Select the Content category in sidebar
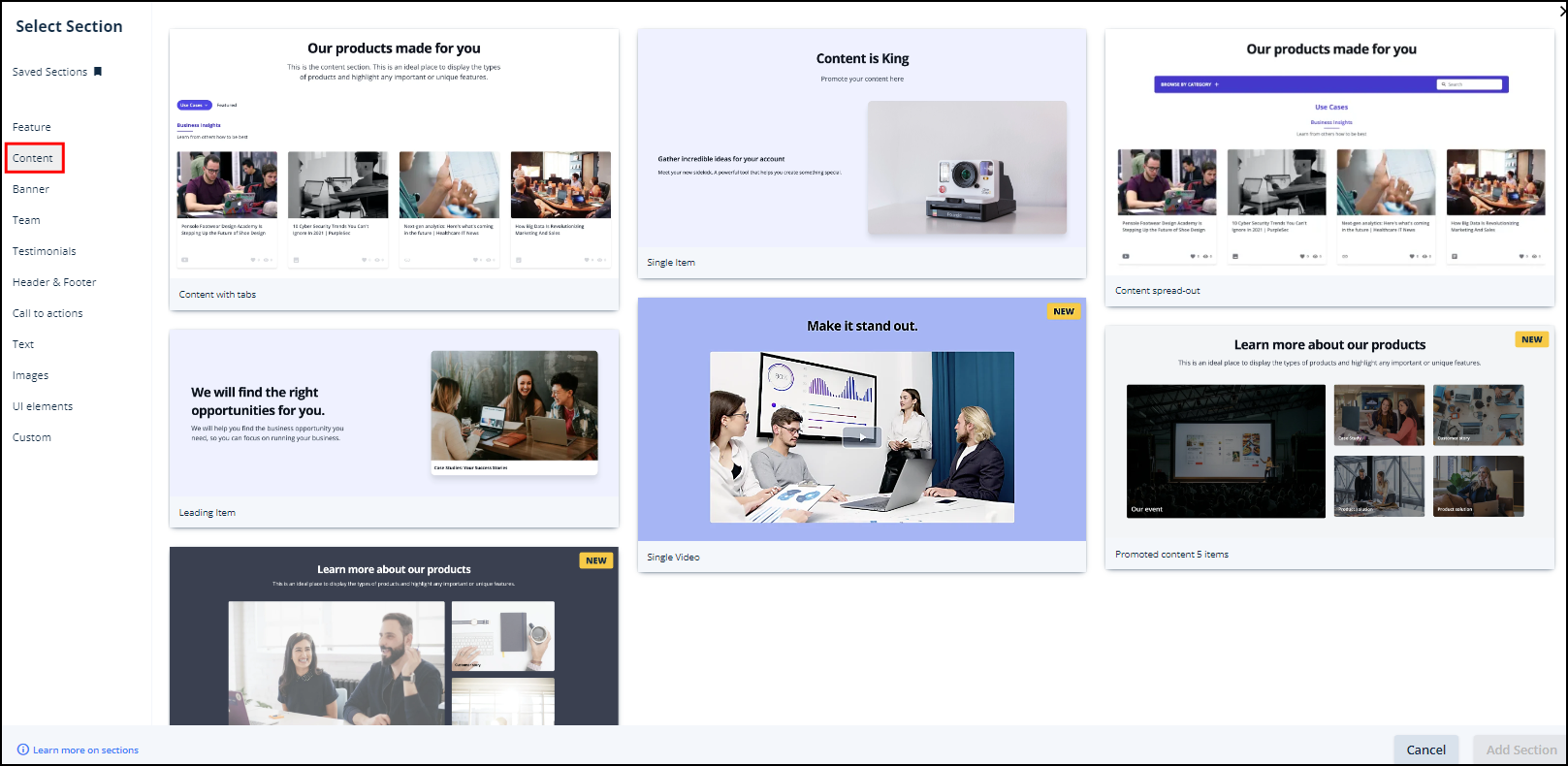Viewport: 1568px width, 766px height. click(x=33, y=158)
